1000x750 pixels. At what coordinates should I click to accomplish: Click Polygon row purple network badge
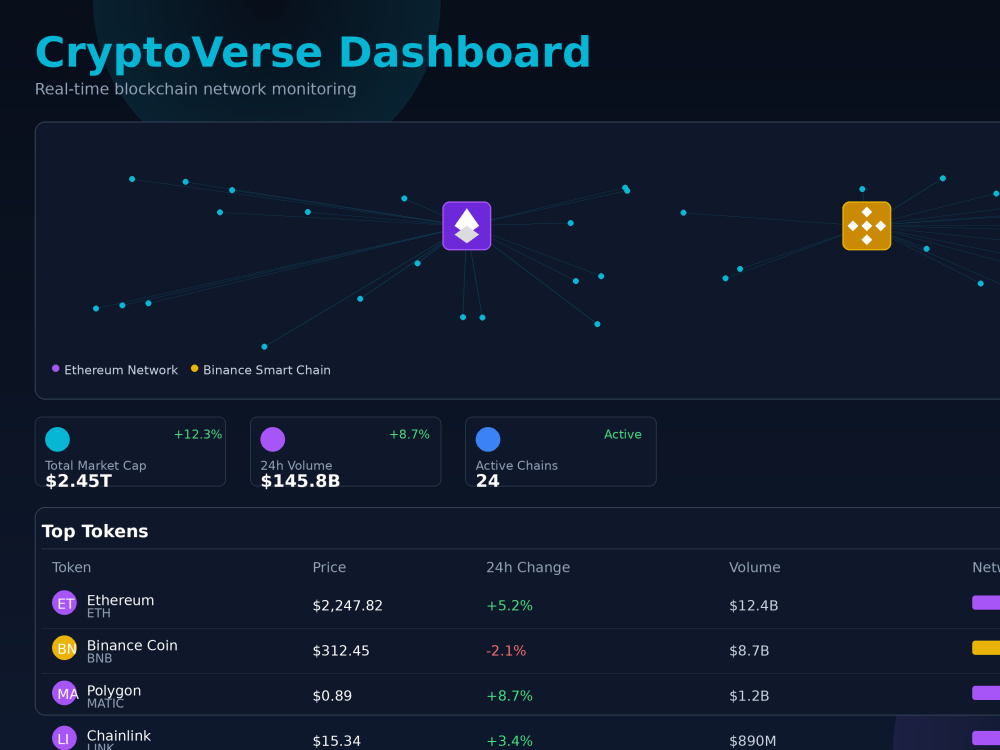(986, 693)
